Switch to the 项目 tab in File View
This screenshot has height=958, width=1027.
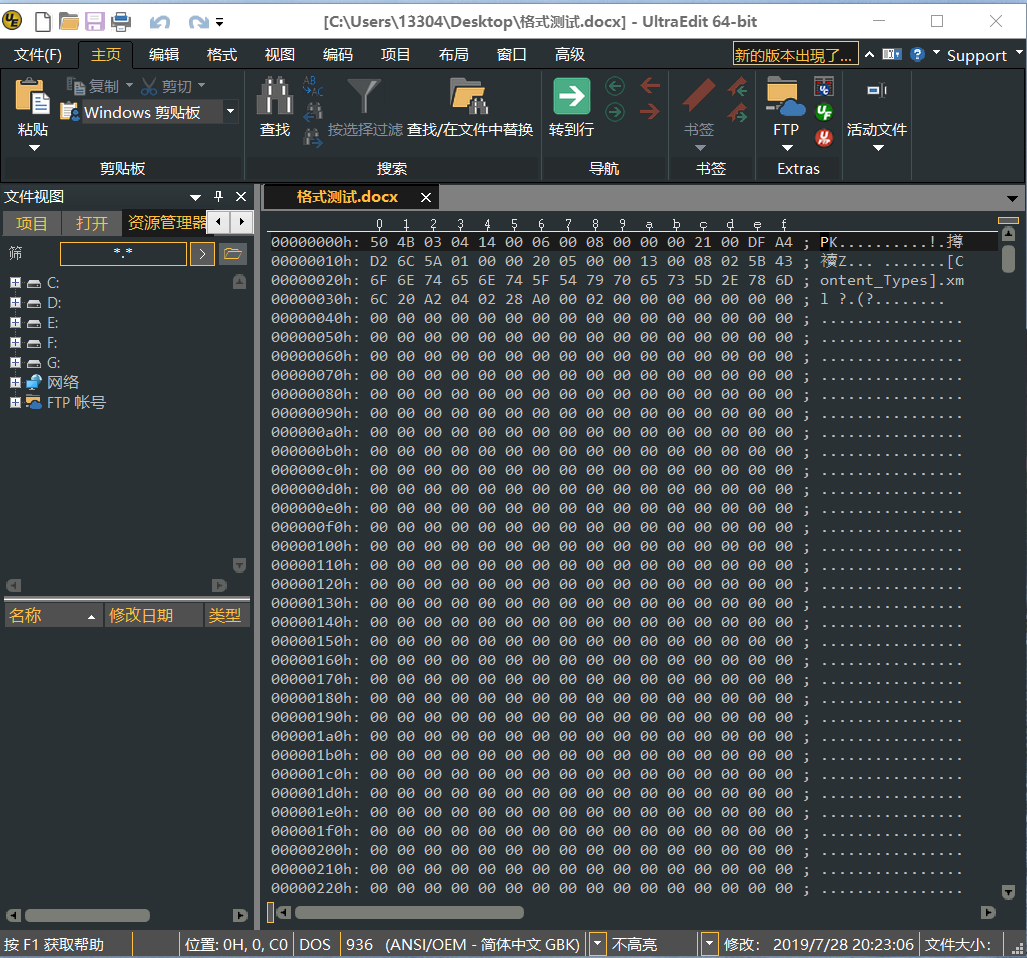(x=31, y=223)
